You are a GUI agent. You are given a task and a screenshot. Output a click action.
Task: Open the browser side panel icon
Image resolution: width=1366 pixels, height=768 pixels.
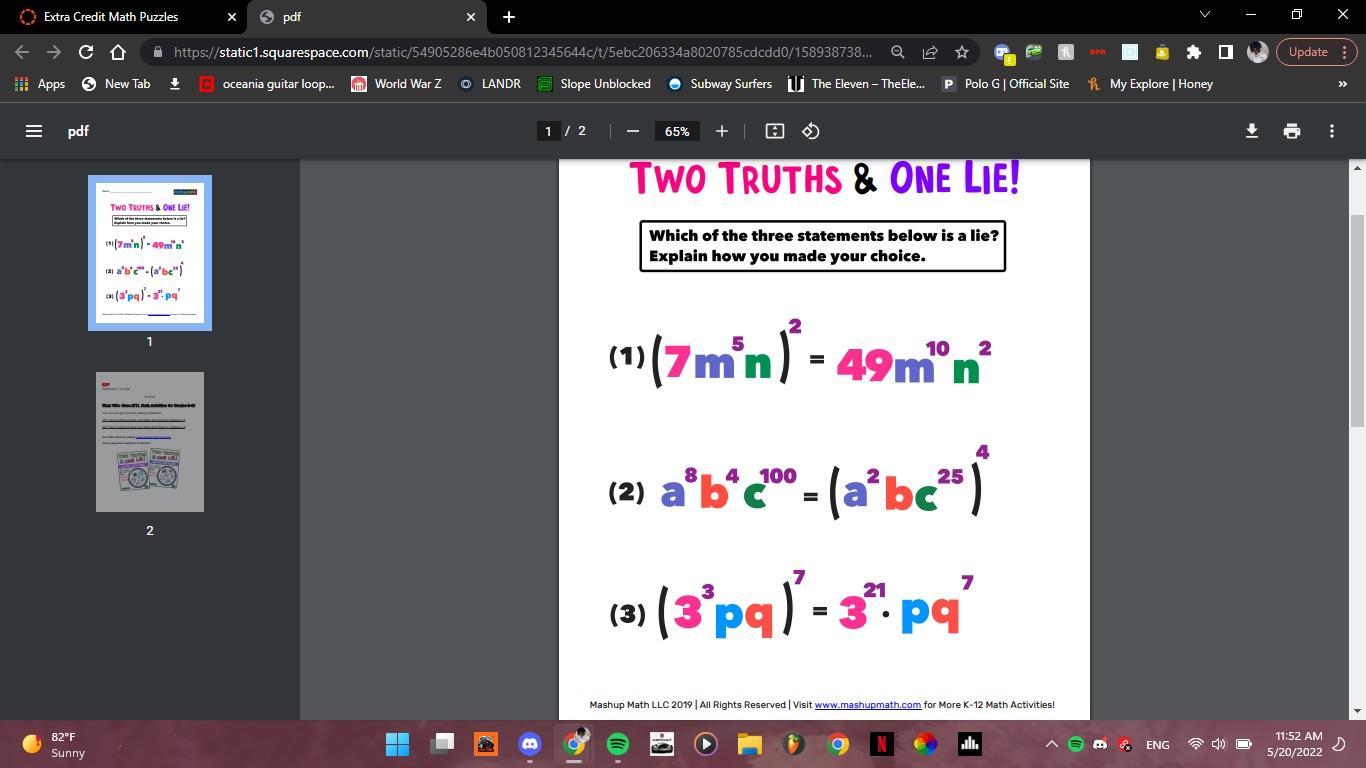coord(1225,52)
